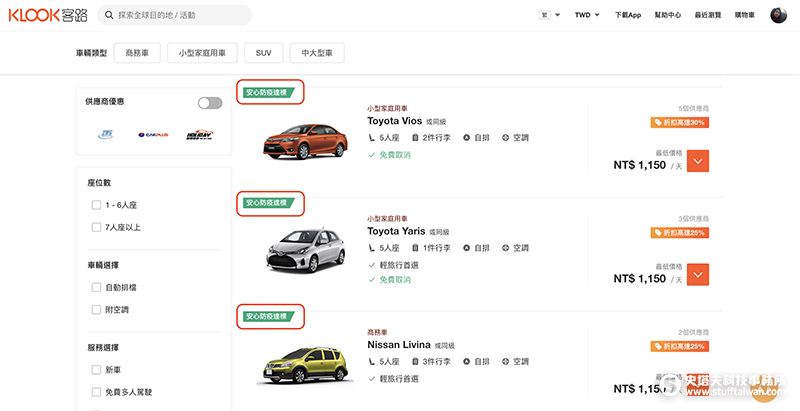Check the 新車 checkbox
Screen dimensions: 800x411
[96, 370]
